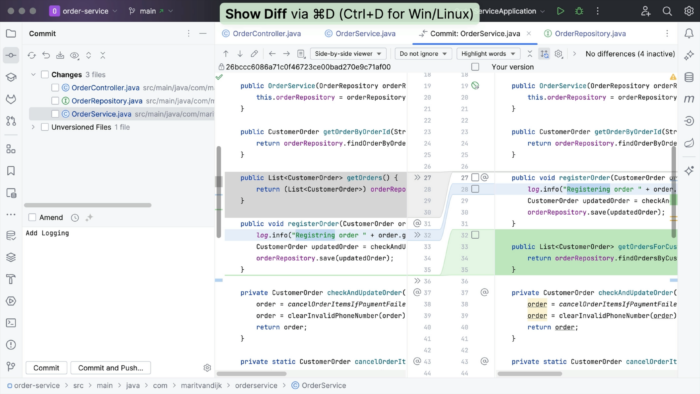Open the Structure tool window

pos(11,149)
